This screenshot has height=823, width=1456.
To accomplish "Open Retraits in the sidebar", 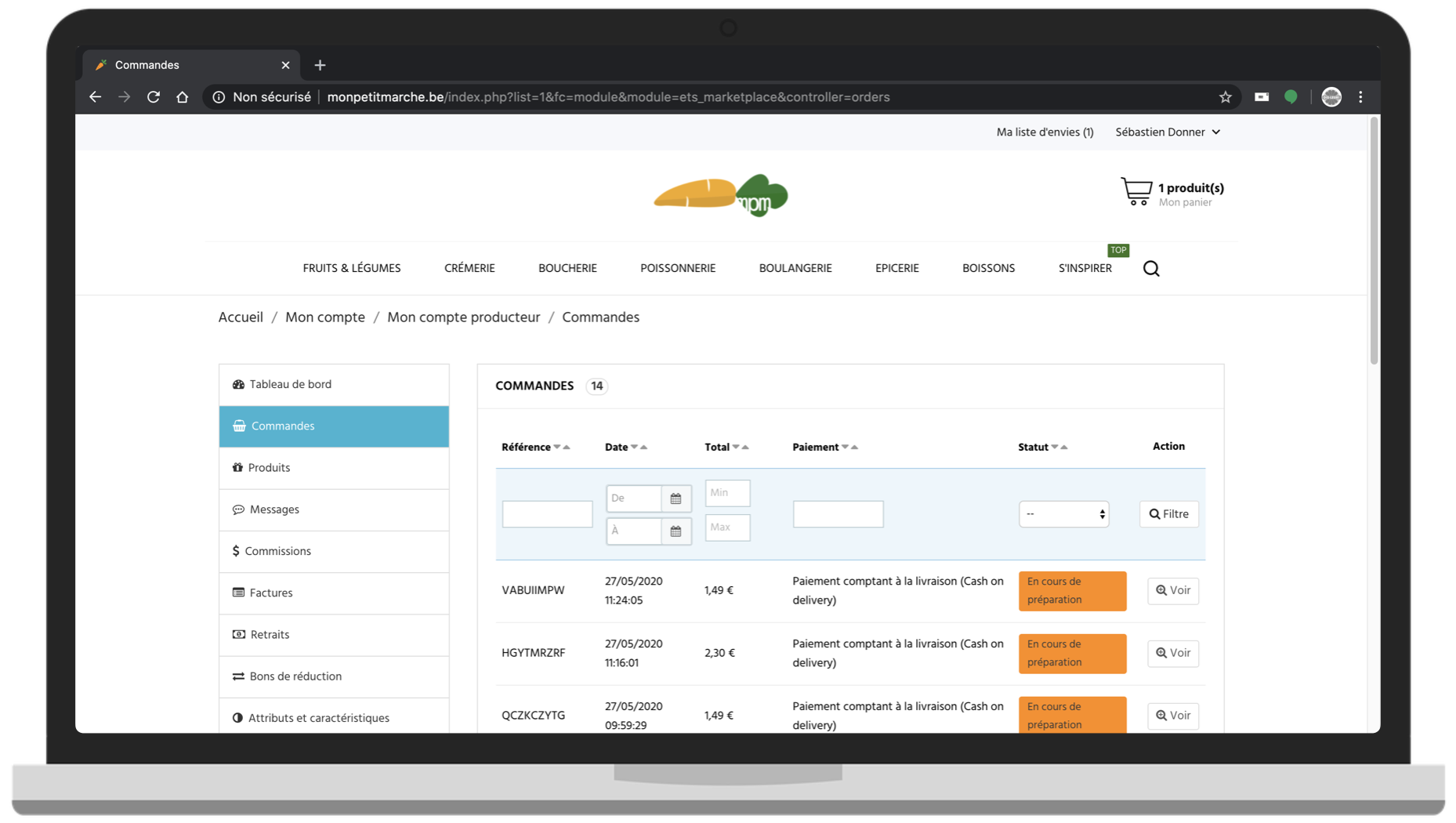I will point(334,635).
